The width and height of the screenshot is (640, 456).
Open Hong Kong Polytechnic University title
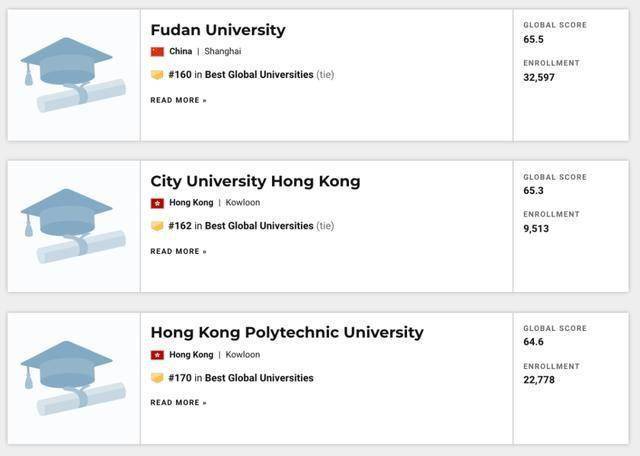[x=287, y=332]
